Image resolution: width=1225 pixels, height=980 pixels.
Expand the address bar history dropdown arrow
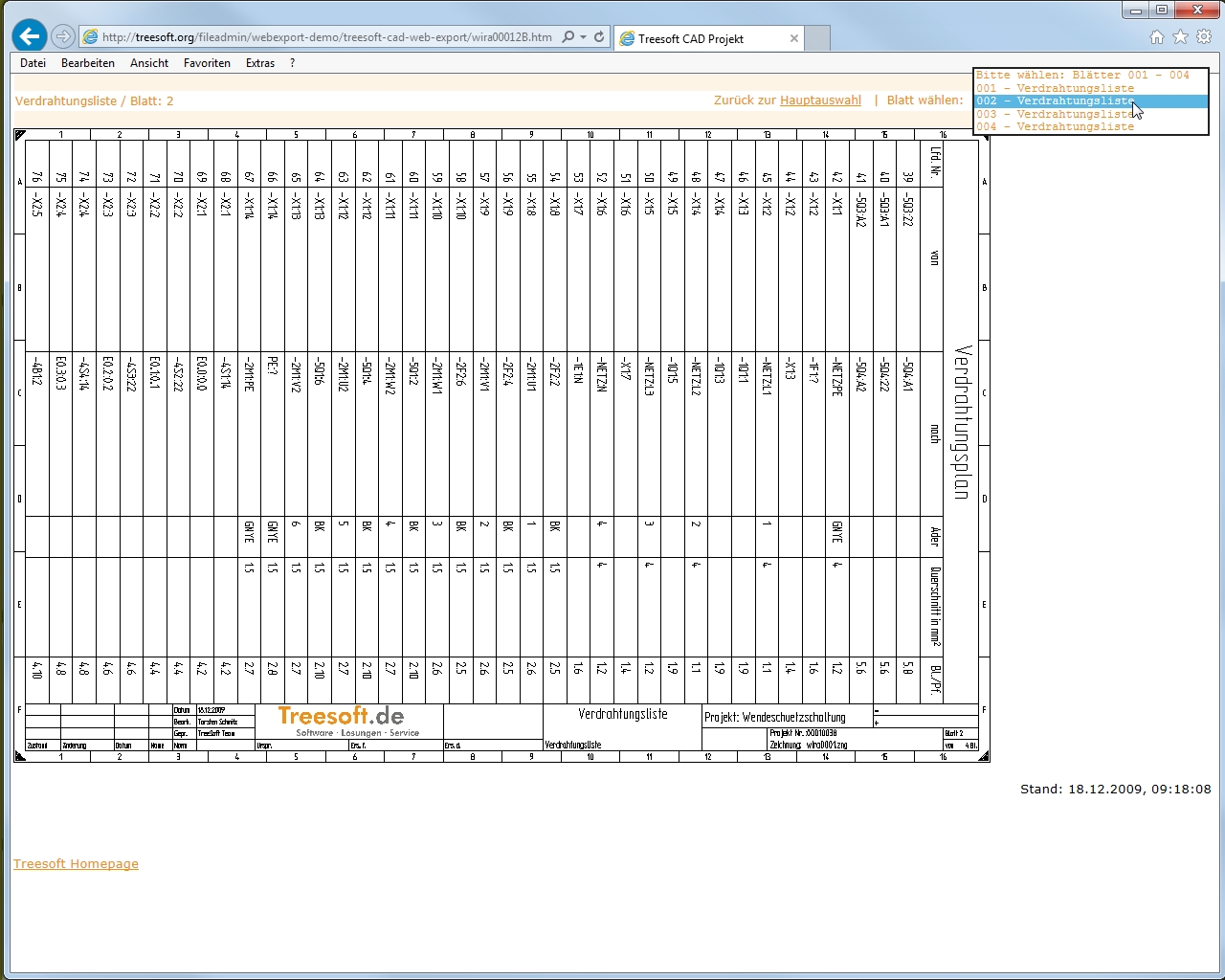pos(583,37)
